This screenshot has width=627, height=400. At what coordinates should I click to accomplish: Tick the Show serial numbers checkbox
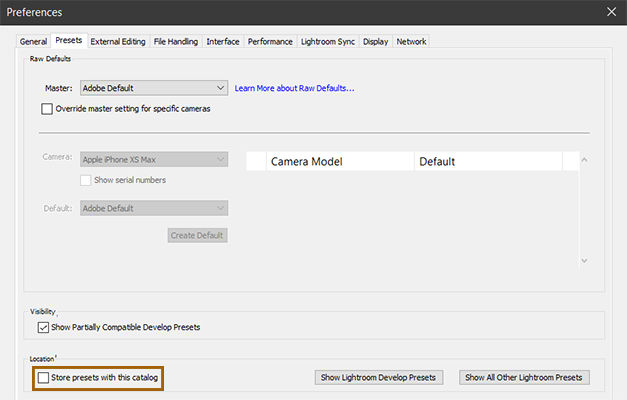click(x=86, y=180)
